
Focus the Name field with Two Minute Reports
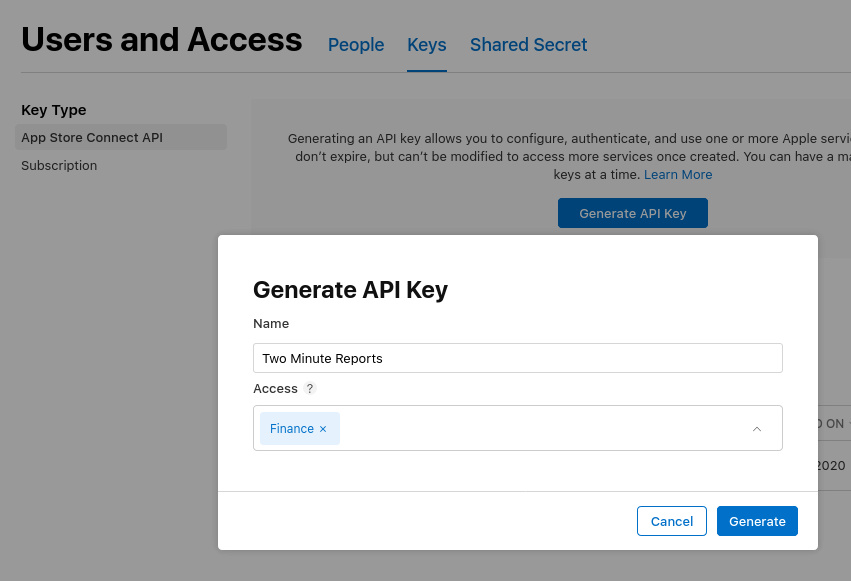click(518, 358)
